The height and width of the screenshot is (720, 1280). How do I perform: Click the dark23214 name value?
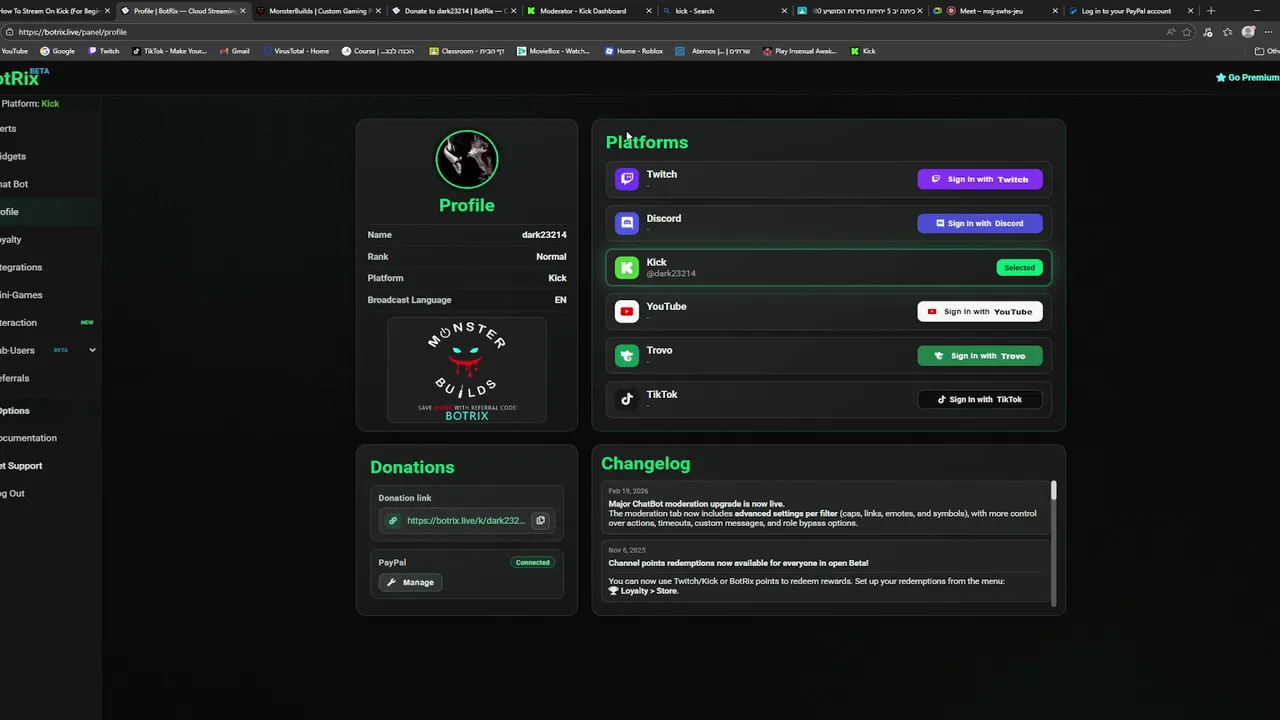(544, 235)
